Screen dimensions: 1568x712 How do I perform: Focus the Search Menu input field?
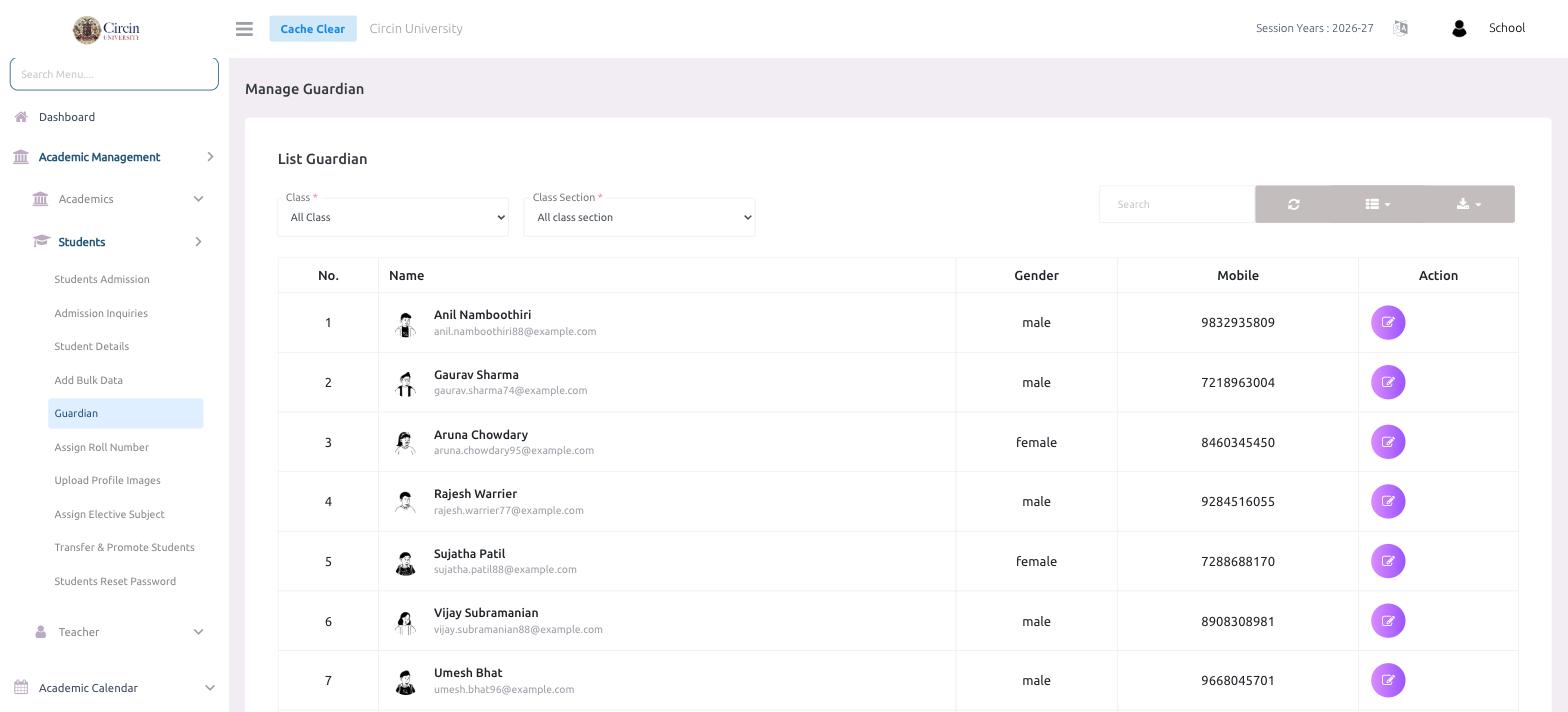tap(114, 74)
